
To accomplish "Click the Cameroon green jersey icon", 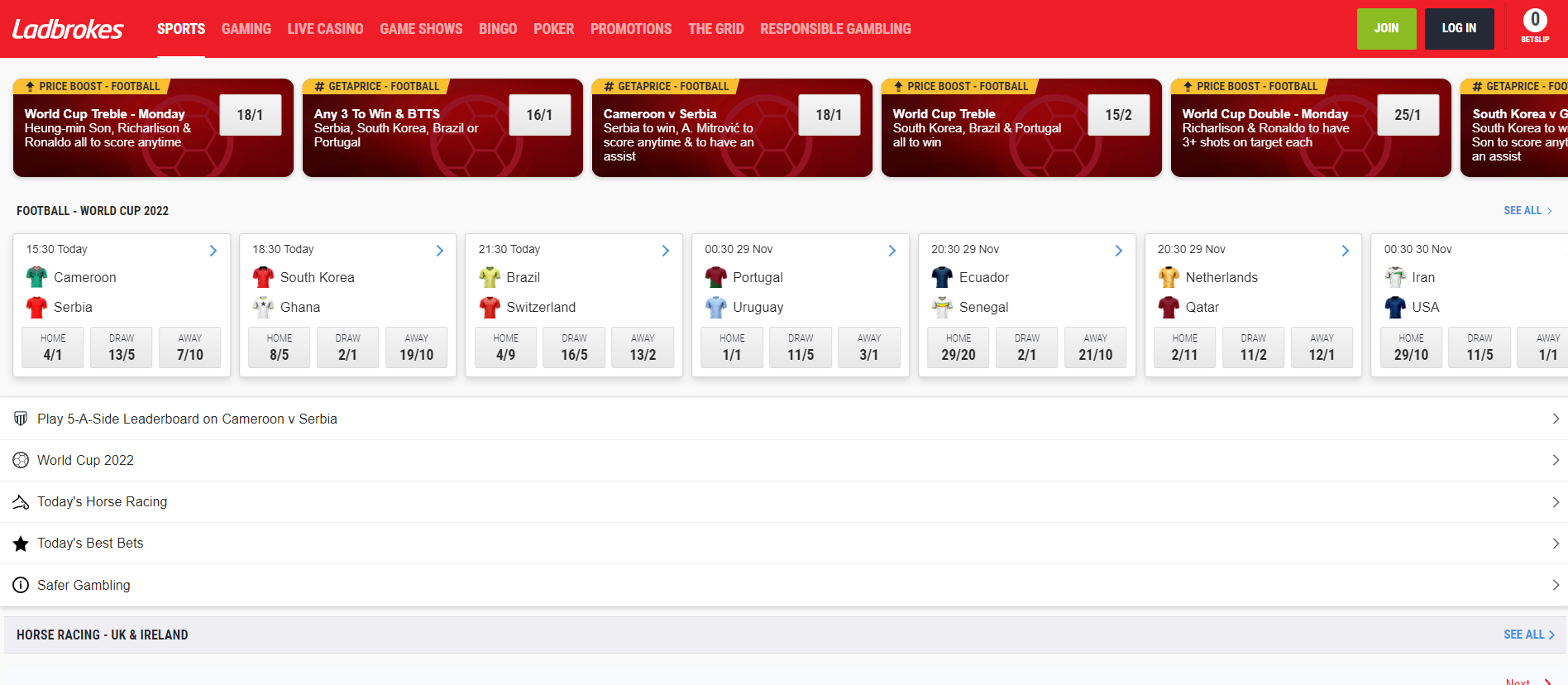I will coord(36,277).
